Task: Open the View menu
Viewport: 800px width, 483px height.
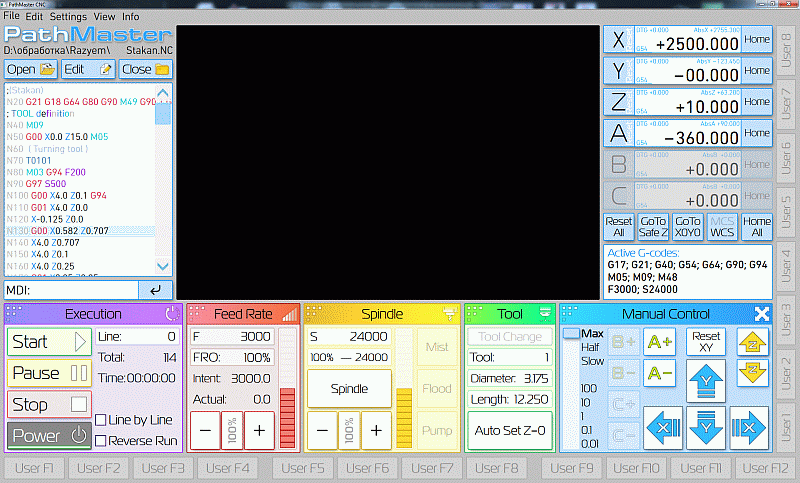Action: (104, 16)
